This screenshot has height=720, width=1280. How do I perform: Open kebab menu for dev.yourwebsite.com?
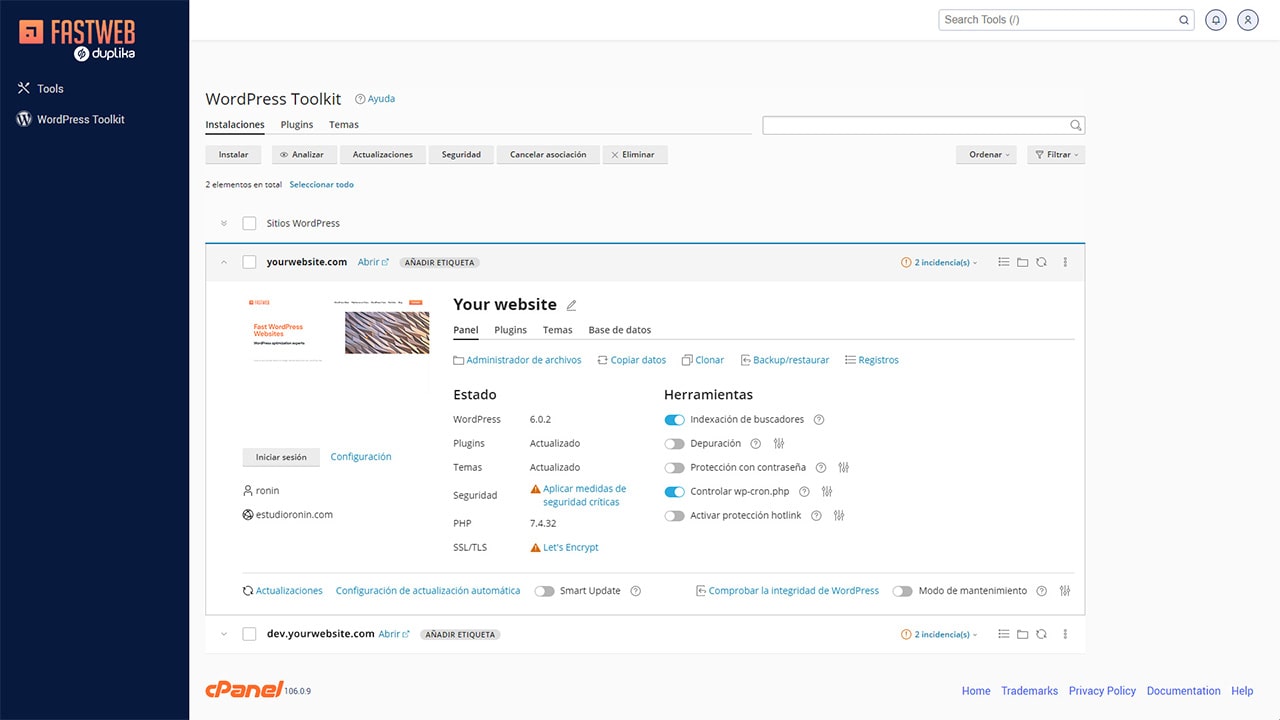pyautogui.click(x=1065, y=634)
